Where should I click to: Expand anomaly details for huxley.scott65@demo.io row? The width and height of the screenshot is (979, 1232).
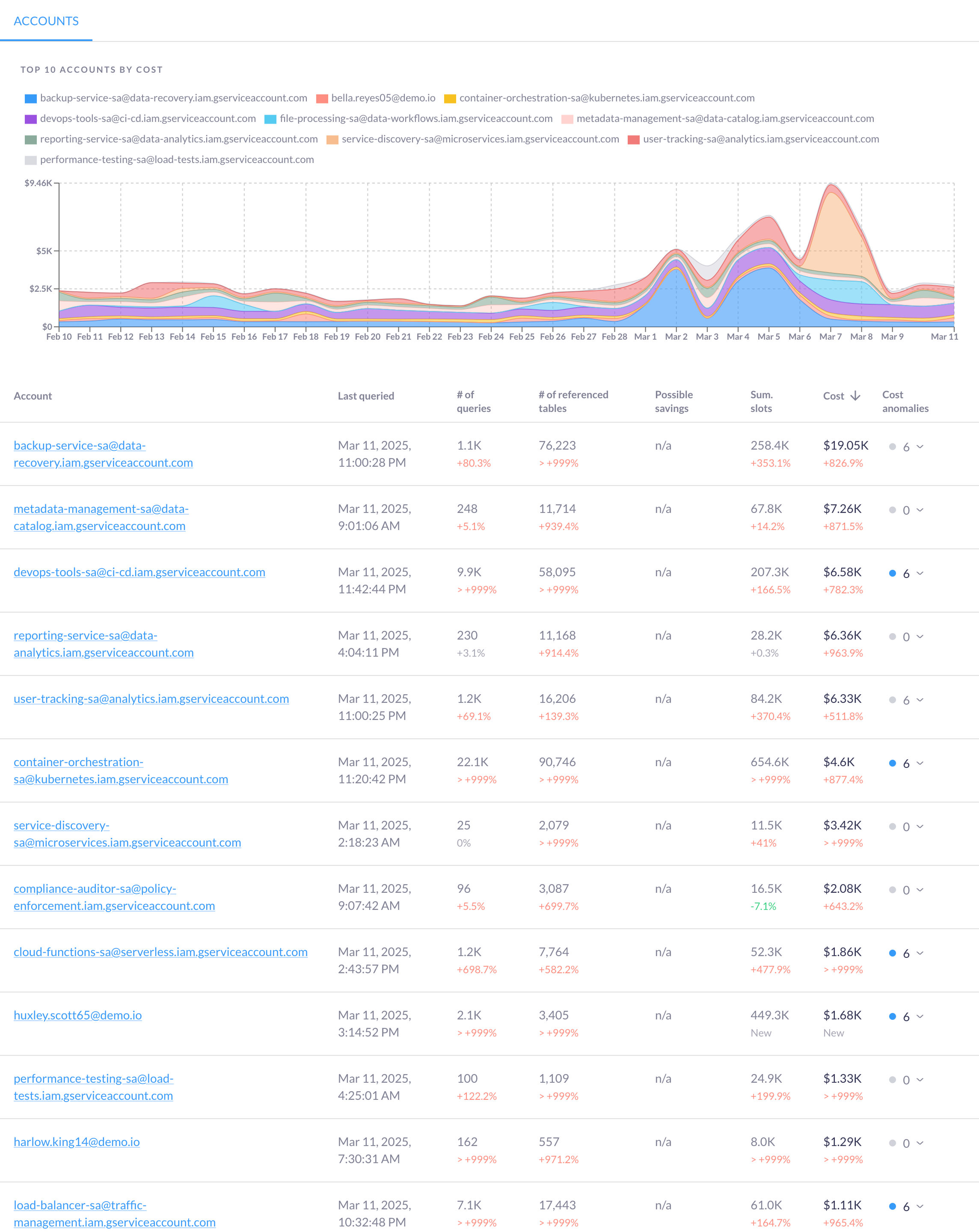tap(921, 1016)
